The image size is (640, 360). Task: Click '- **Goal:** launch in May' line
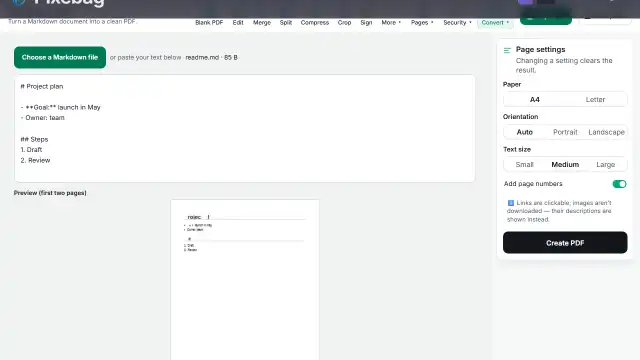click(60, 107)
